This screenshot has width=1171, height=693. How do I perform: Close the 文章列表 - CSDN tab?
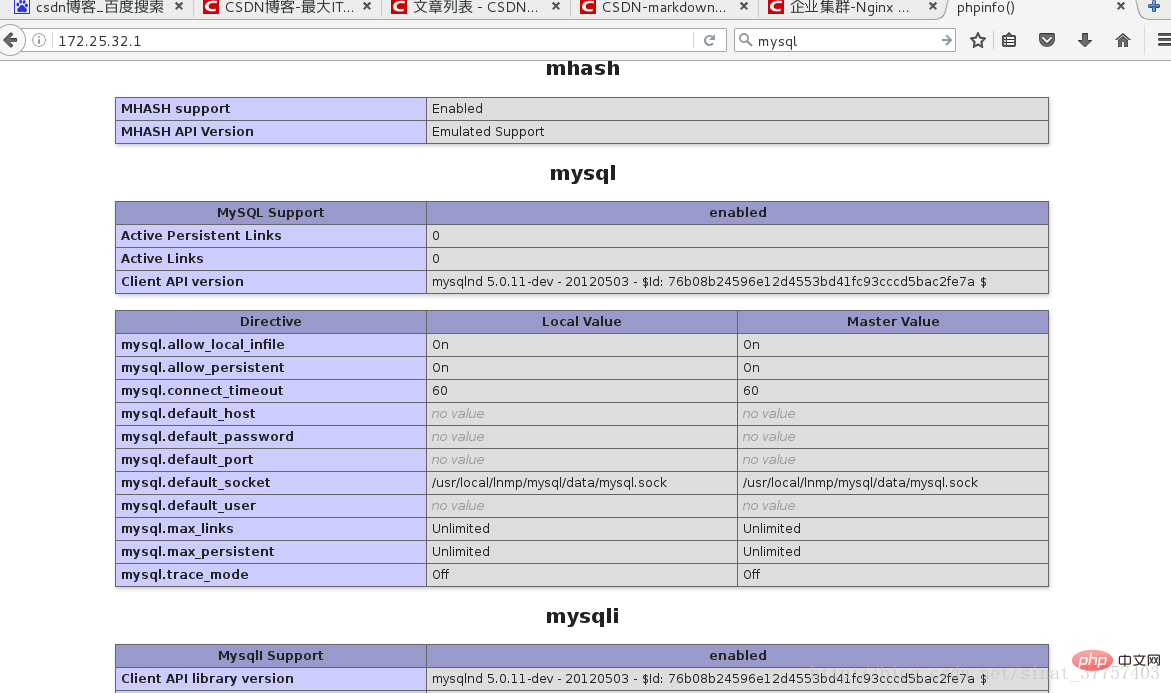point(556,7)
